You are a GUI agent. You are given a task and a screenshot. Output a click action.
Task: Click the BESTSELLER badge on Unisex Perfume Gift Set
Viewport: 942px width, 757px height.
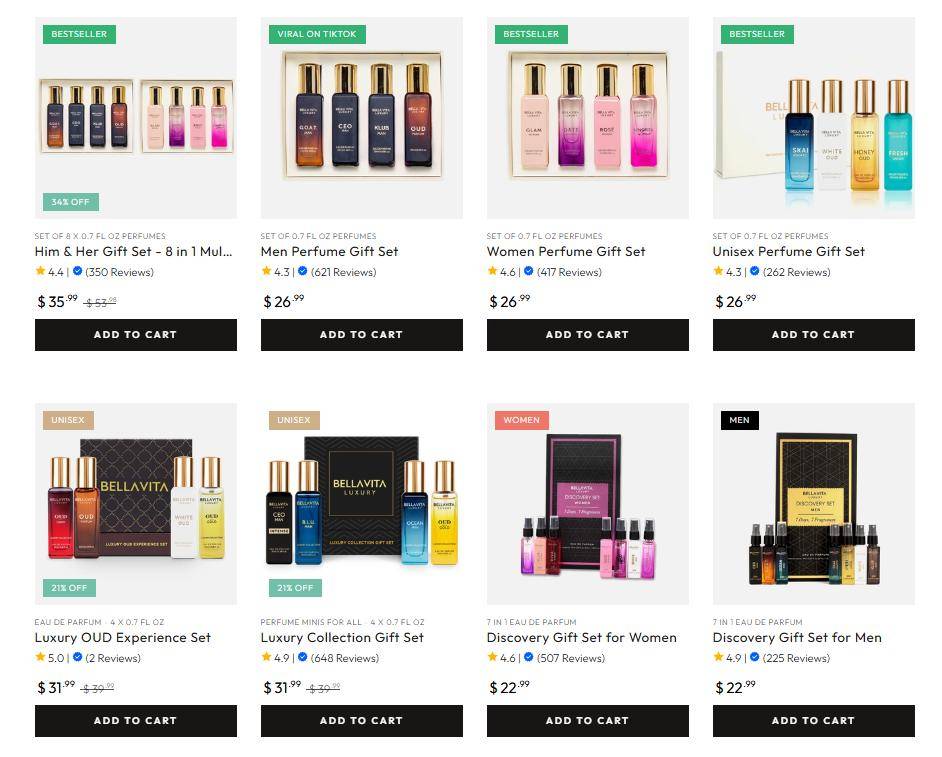[757, 34]
